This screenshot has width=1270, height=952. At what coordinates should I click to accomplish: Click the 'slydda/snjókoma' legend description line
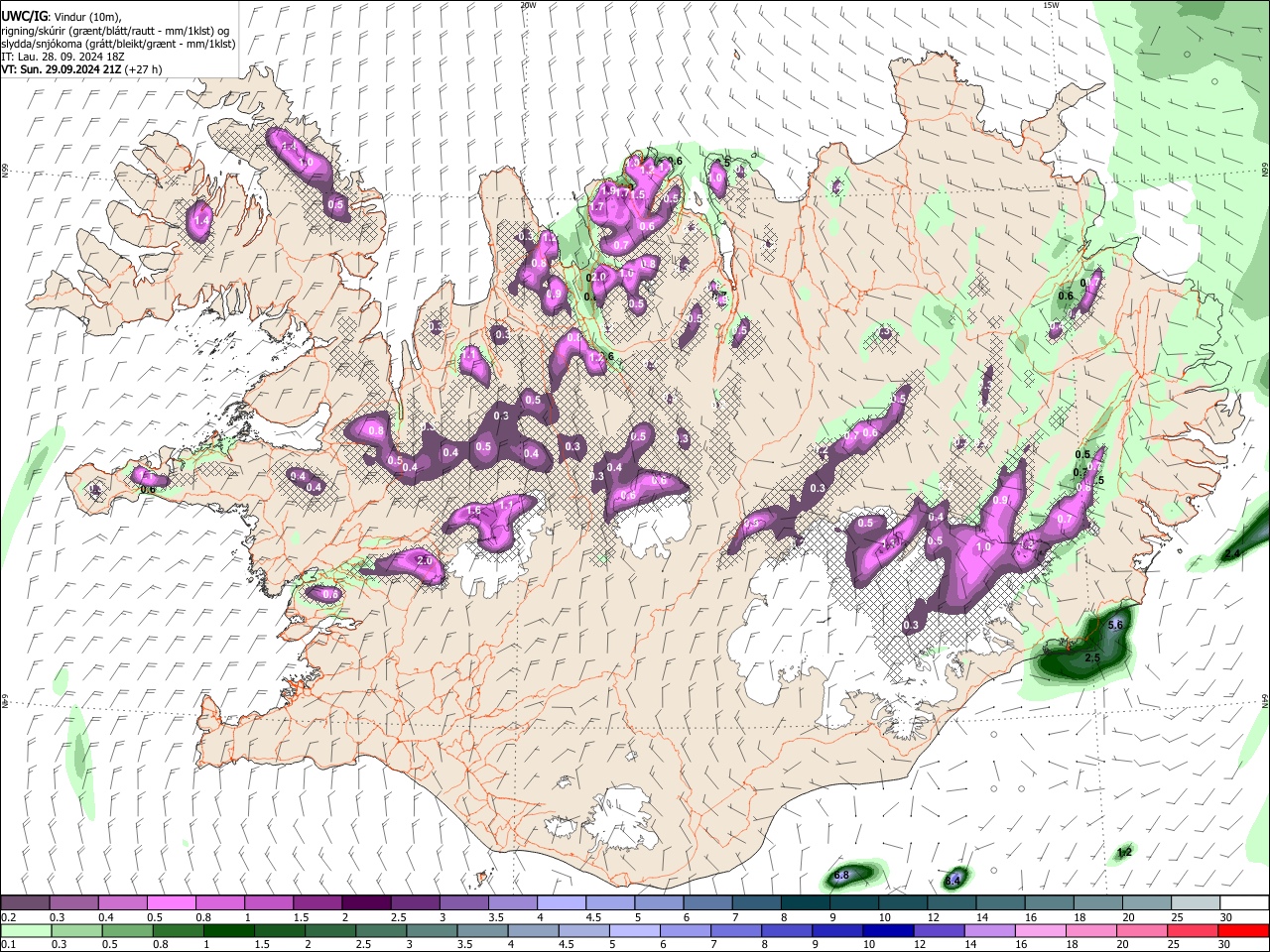pos(118,44)
